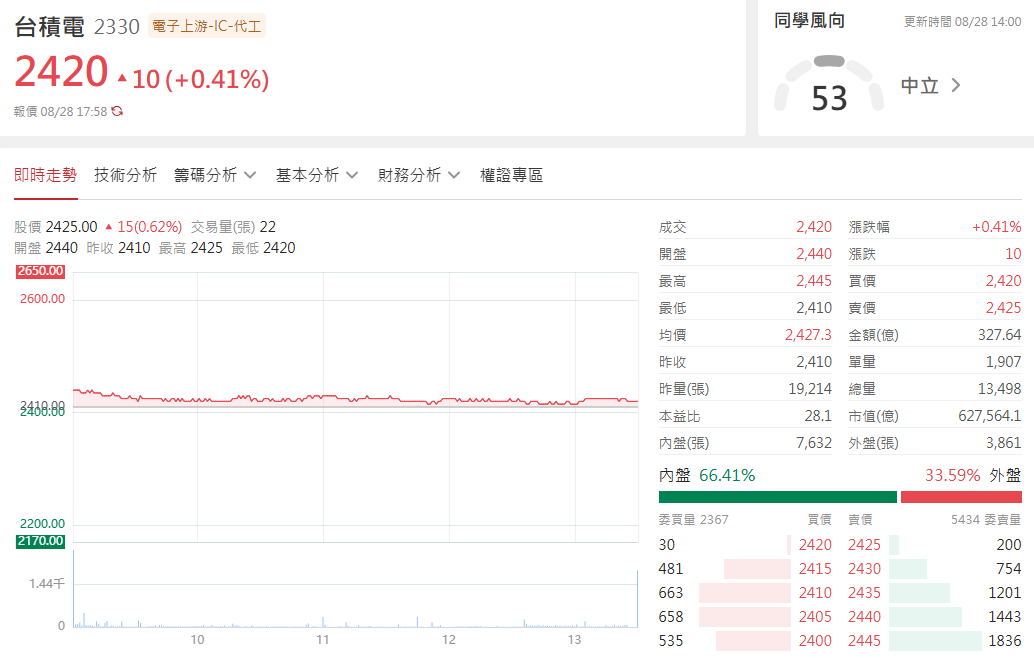
Task: Click the stock code 2330
Action: click(x=117, y=27)
